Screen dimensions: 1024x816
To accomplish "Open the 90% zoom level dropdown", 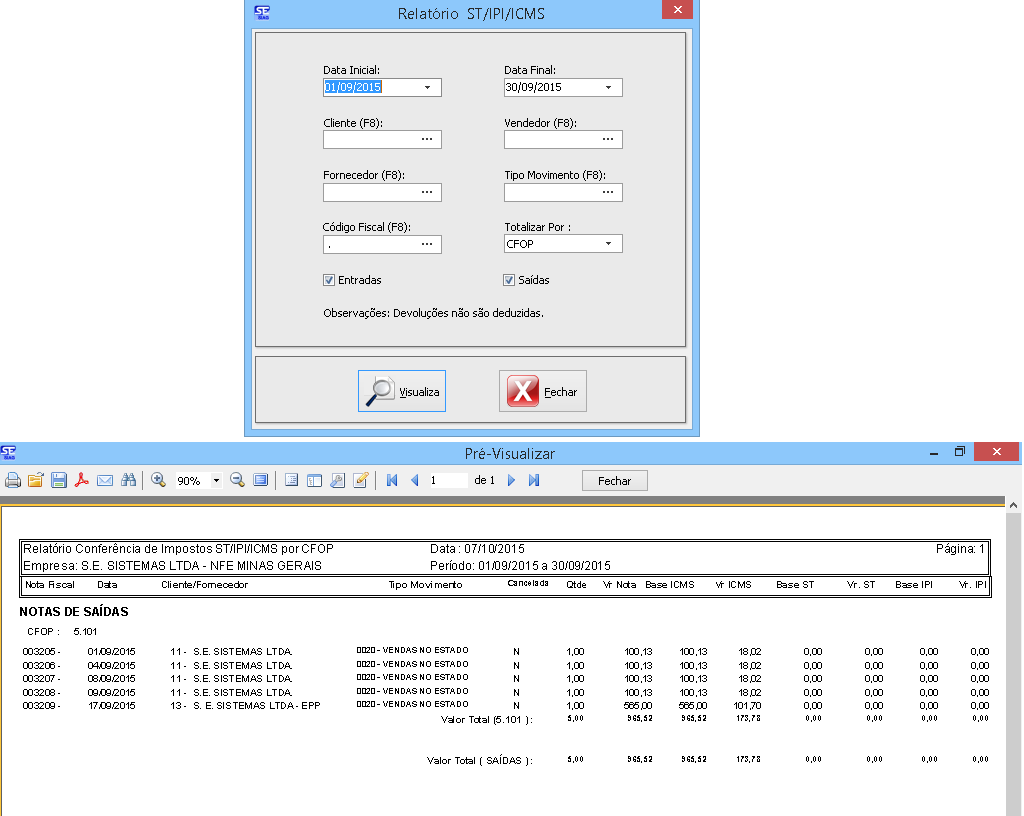I will tap(216, 481).
